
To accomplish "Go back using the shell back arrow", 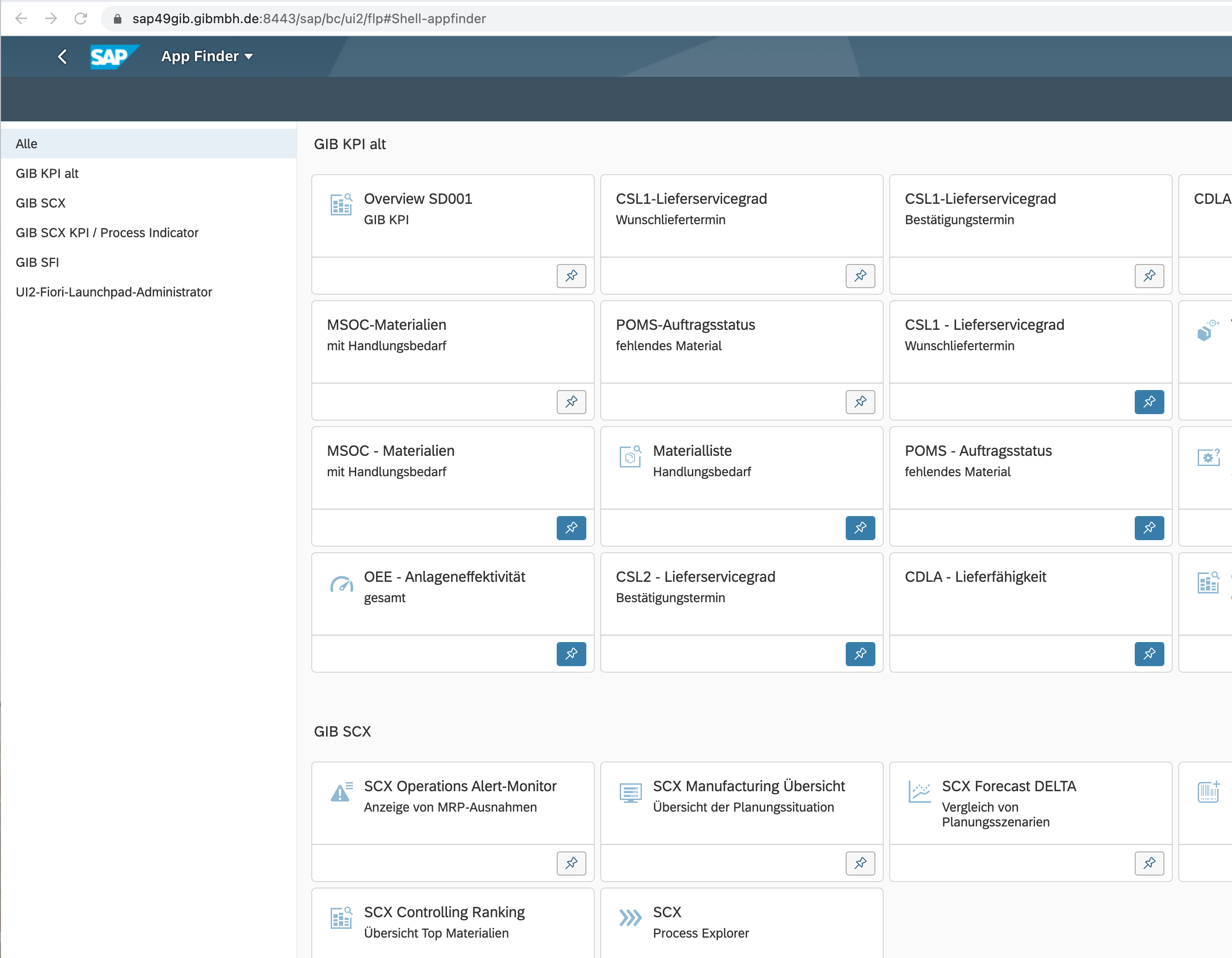I will (62, 57).
